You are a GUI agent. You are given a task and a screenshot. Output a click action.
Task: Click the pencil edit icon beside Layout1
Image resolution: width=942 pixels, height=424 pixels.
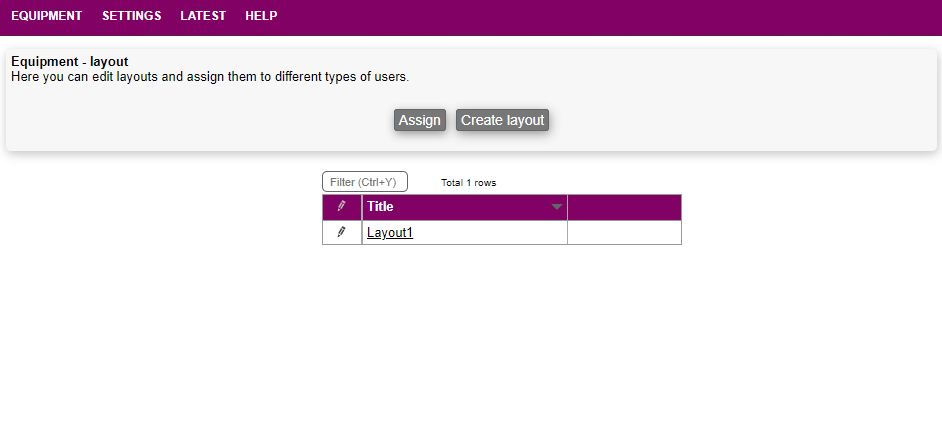point(341,232)
